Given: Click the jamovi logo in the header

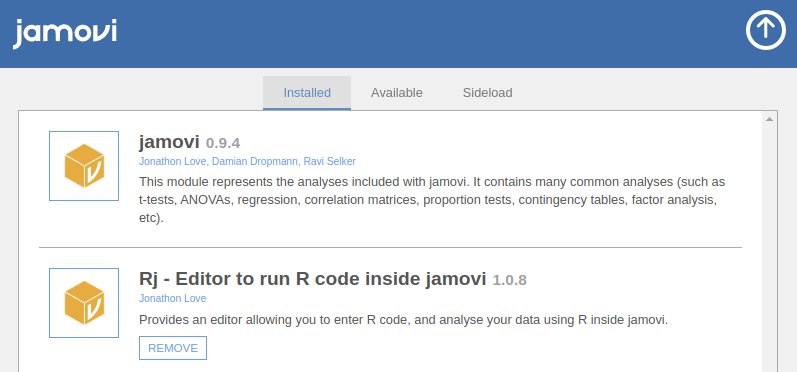Looking at the screenshot, I should point(65,34).
